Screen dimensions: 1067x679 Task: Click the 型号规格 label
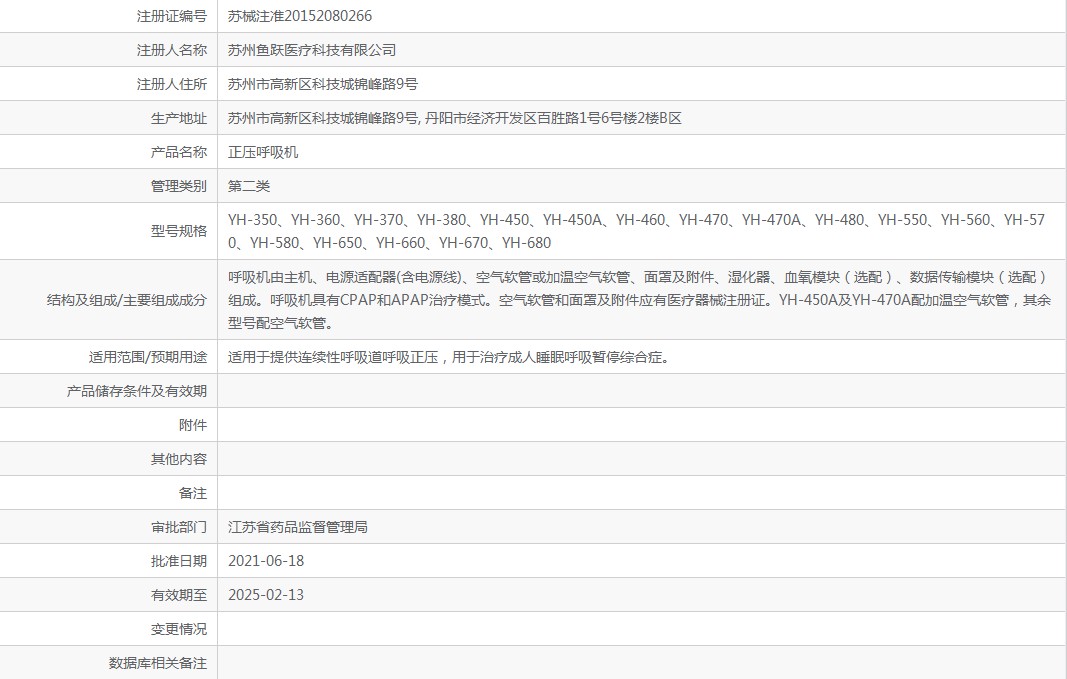(x=178, y=231)
